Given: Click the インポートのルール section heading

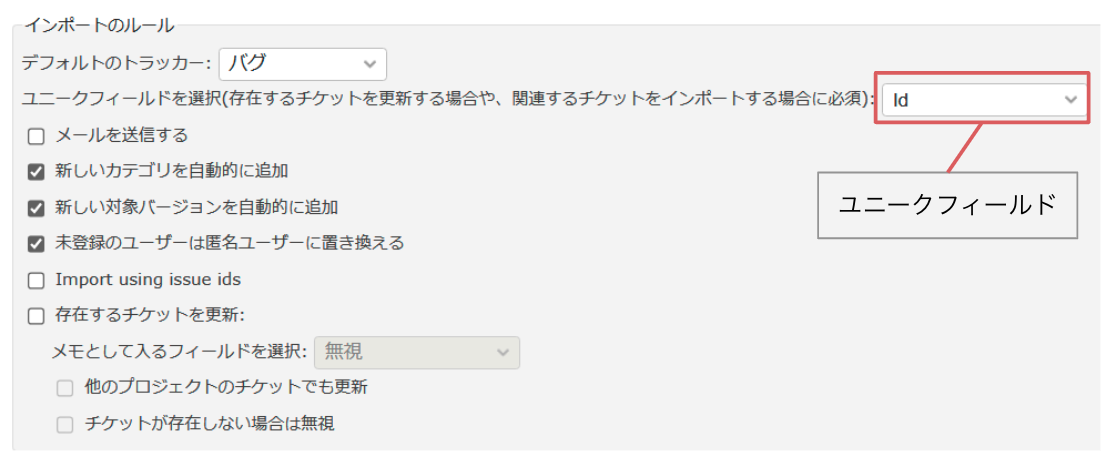Looking at the screenshot, I should (99, 24).
